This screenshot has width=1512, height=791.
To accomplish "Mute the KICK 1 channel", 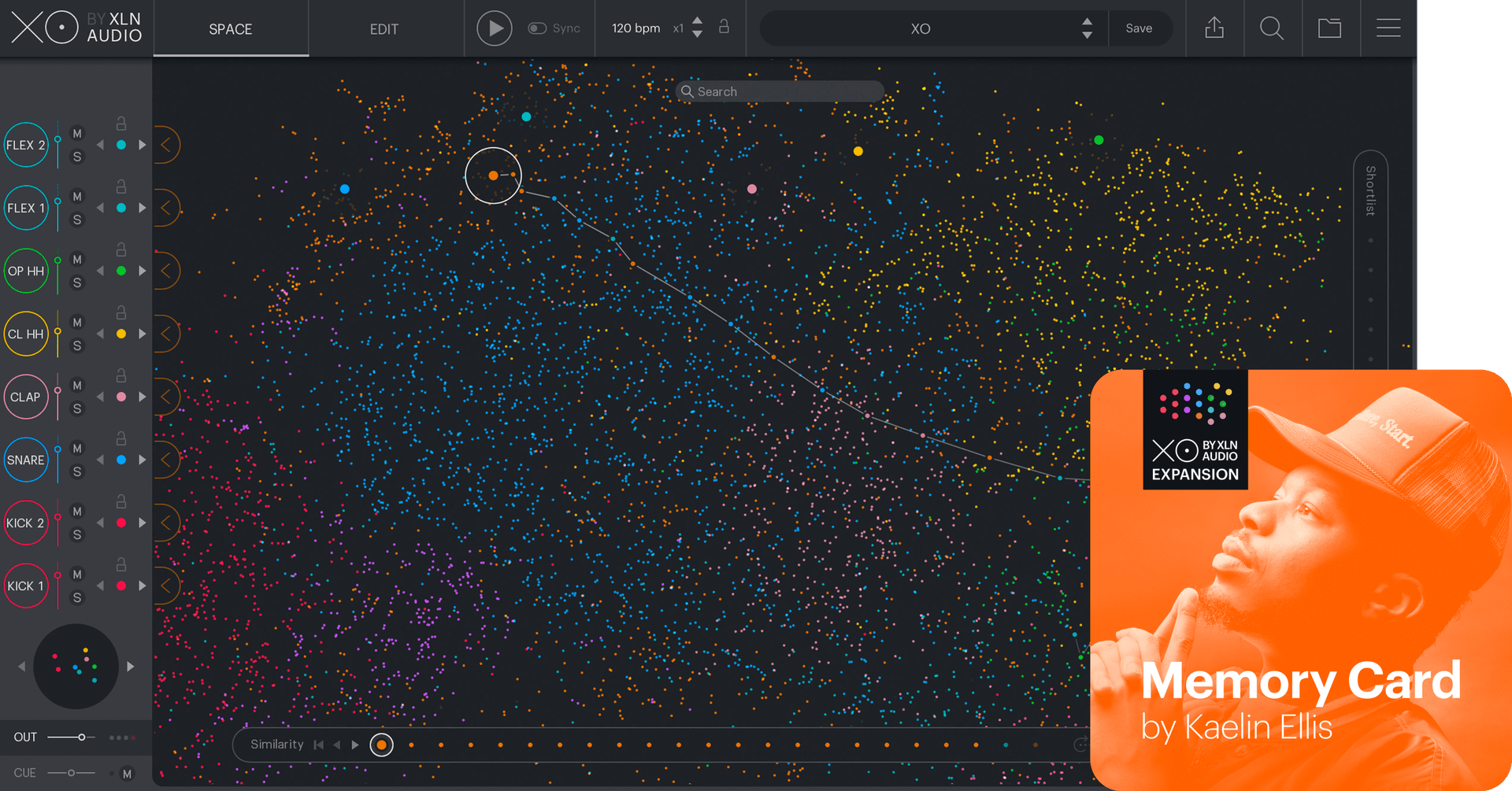I will [x=77, y=575].
